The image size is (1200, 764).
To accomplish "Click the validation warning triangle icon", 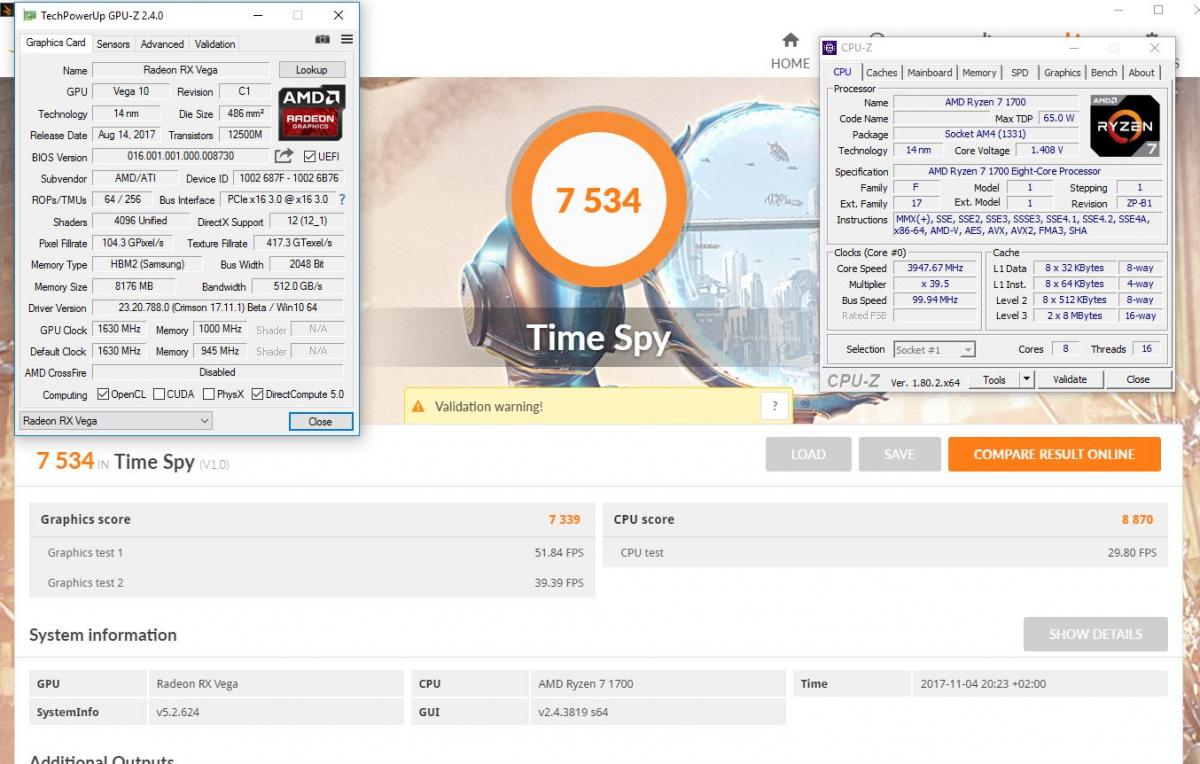I will click(x=418, y=407).
